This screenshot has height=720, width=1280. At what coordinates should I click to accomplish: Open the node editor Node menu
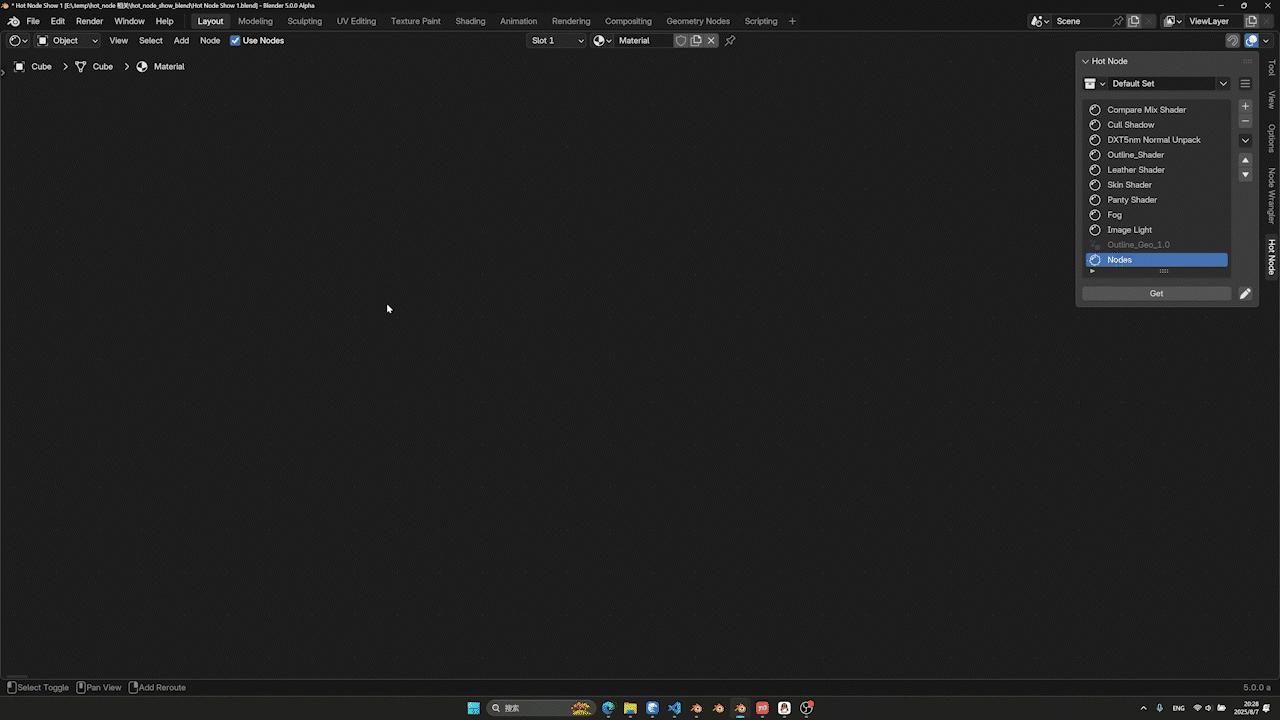(x=210, y=41)
